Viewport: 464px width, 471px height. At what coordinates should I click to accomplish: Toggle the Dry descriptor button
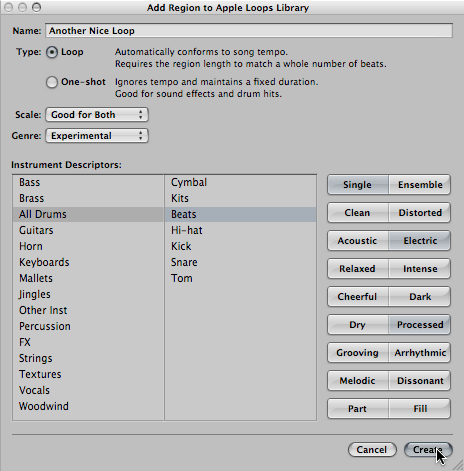pyautogui.click(x=358, y=325)
